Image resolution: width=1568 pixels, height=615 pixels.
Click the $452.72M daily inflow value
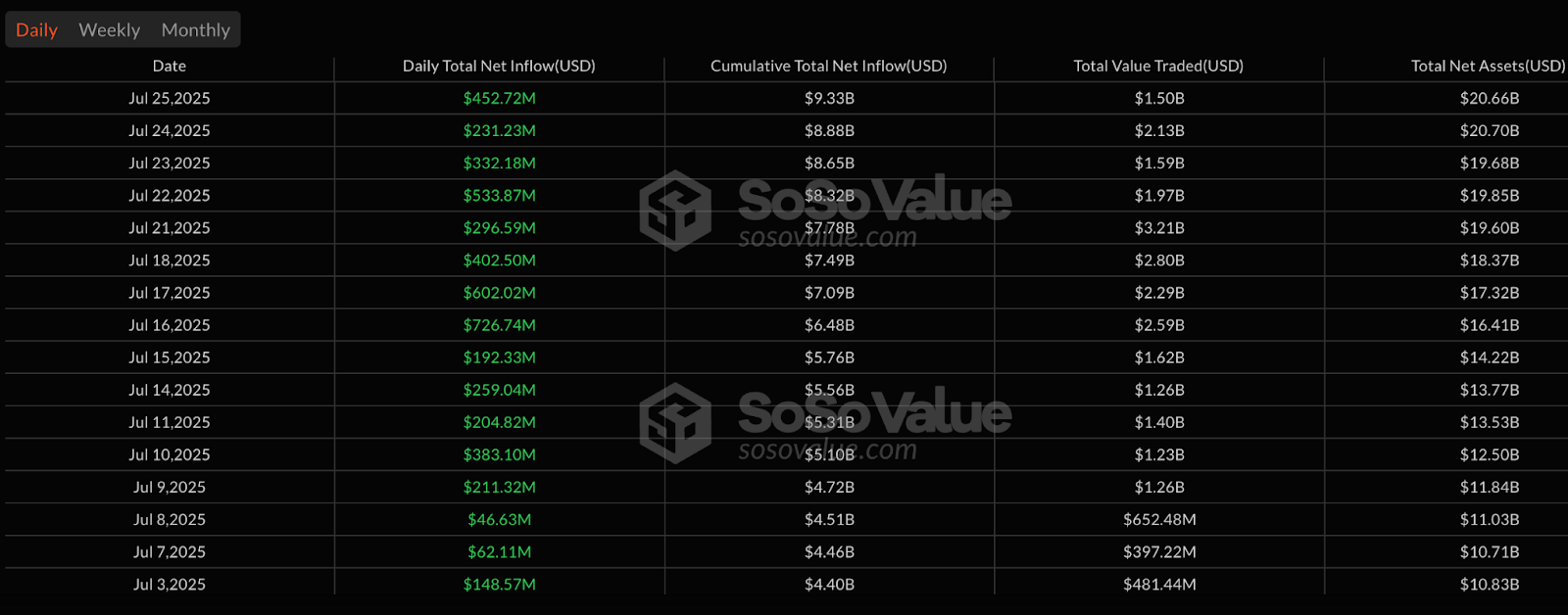499,98
